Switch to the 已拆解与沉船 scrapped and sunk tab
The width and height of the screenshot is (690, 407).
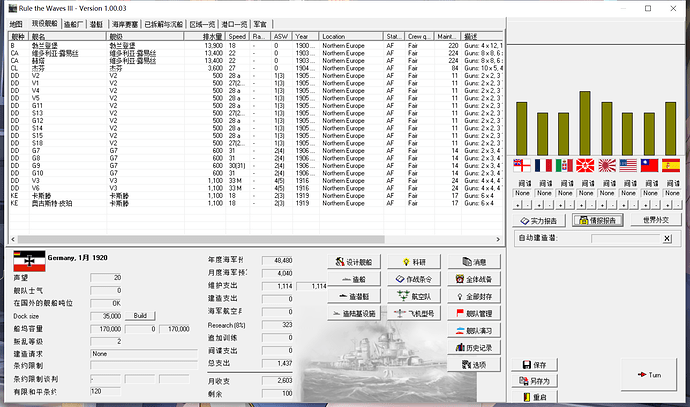[x=164, y=24]
